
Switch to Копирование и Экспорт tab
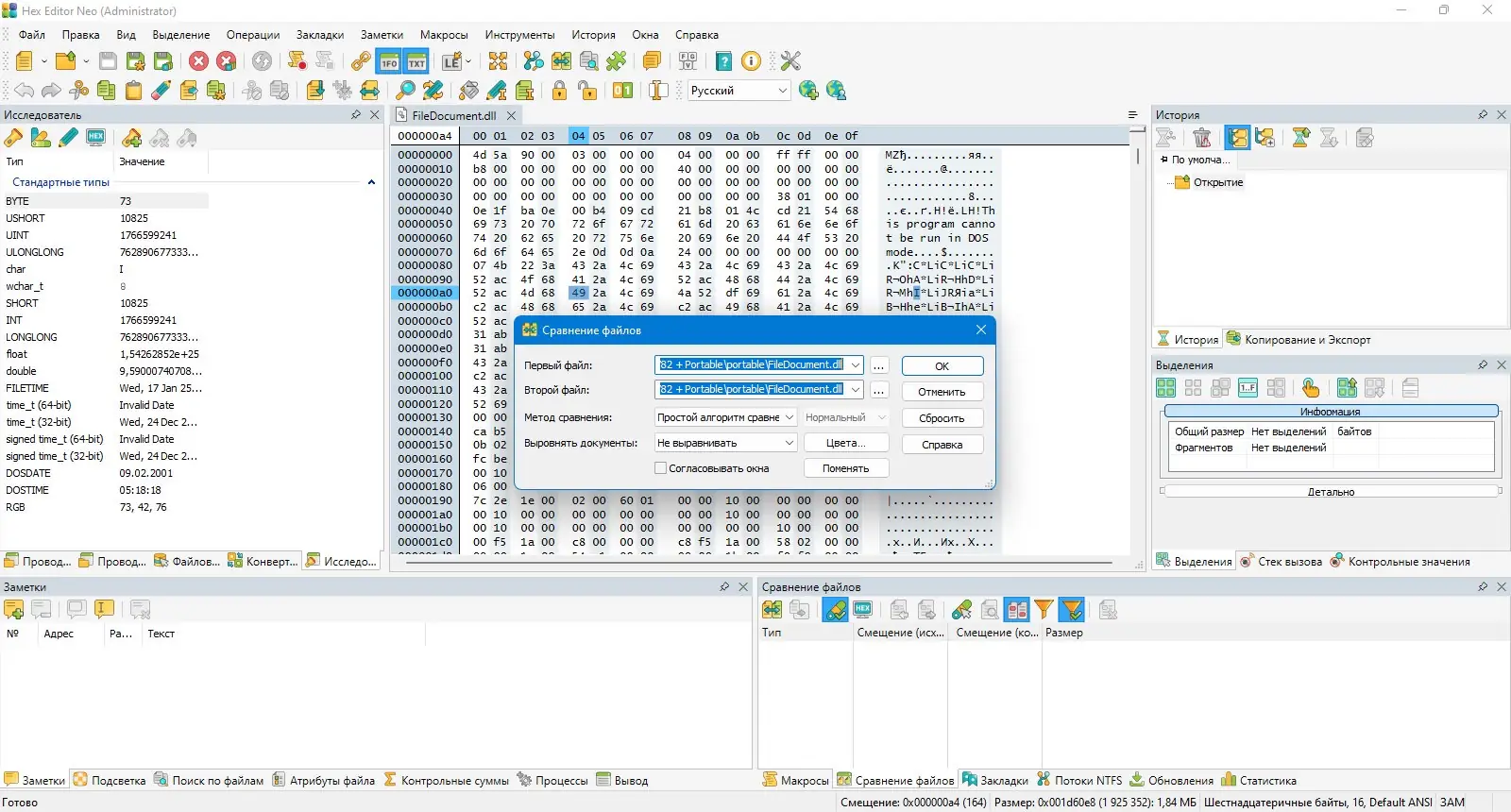click(1299, 340)
